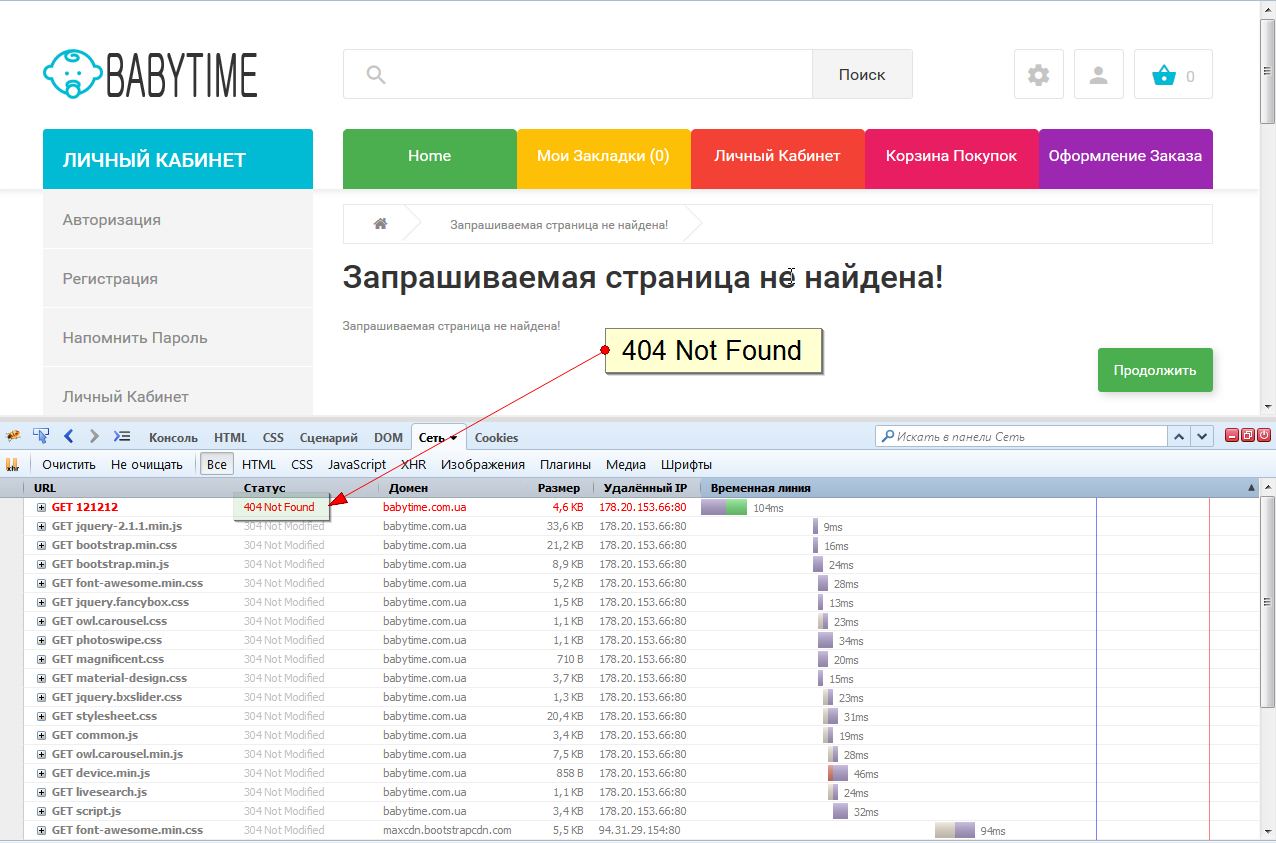Open the command line toggle icon

point(122,436)
